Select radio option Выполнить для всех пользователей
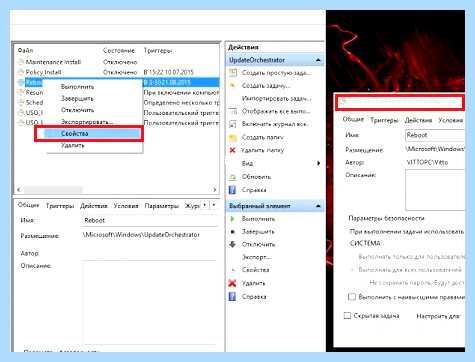This screenshot has width=475, height=362. [x=352, y=270]
